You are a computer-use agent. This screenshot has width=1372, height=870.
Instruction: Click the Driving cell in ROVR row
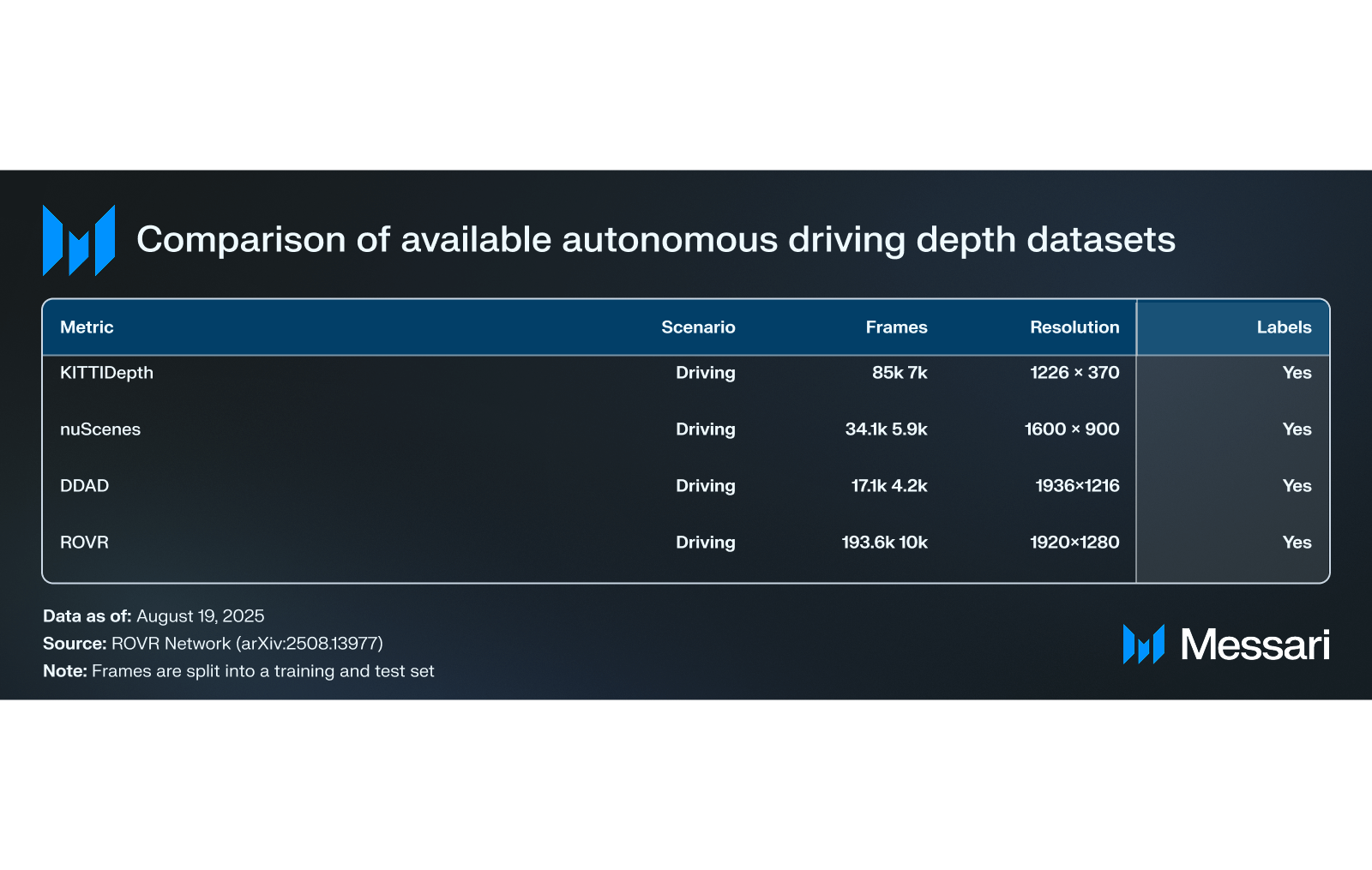click(705, 543)
